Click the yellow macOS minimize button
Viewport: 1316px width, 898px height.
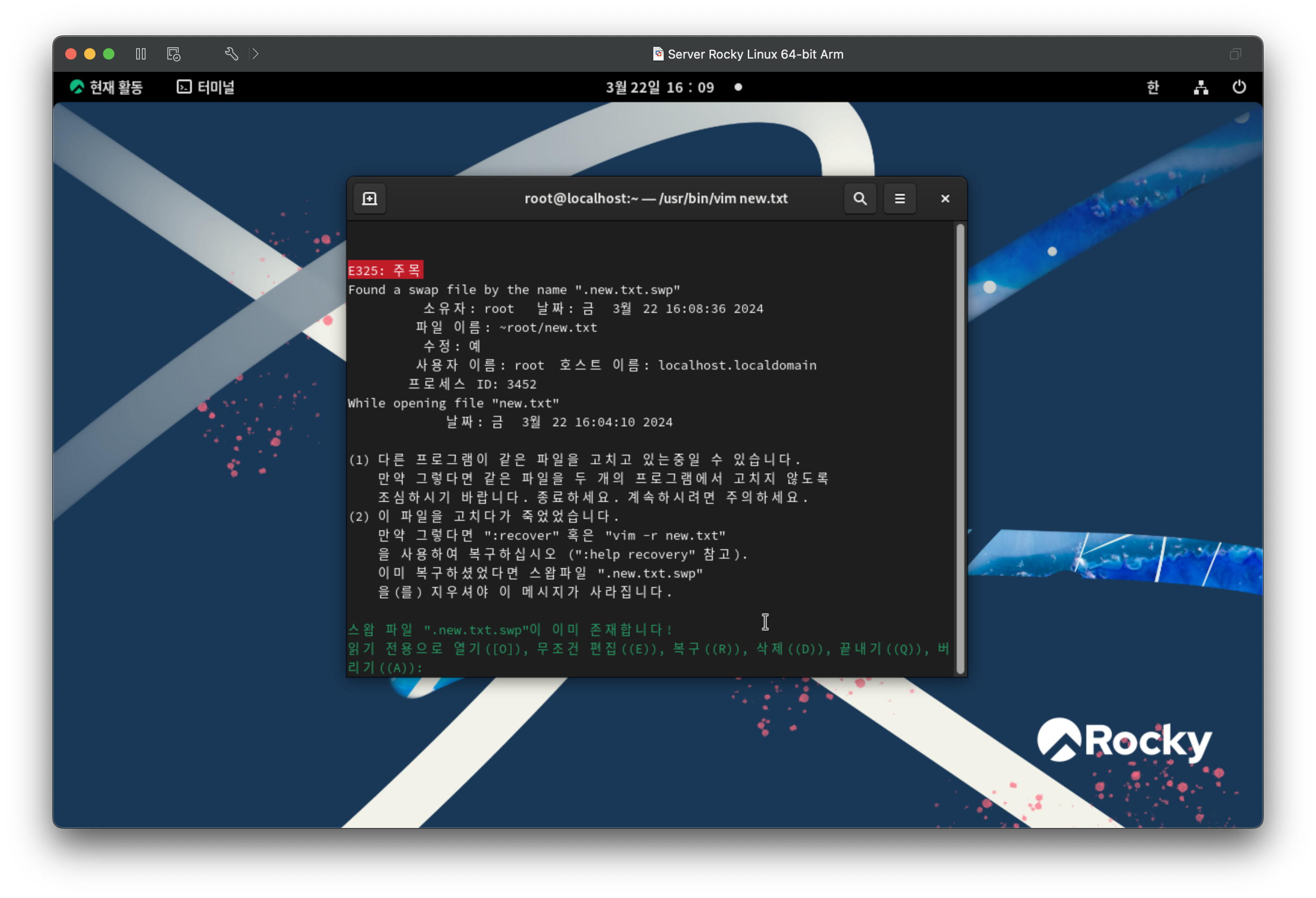point(89,54)
